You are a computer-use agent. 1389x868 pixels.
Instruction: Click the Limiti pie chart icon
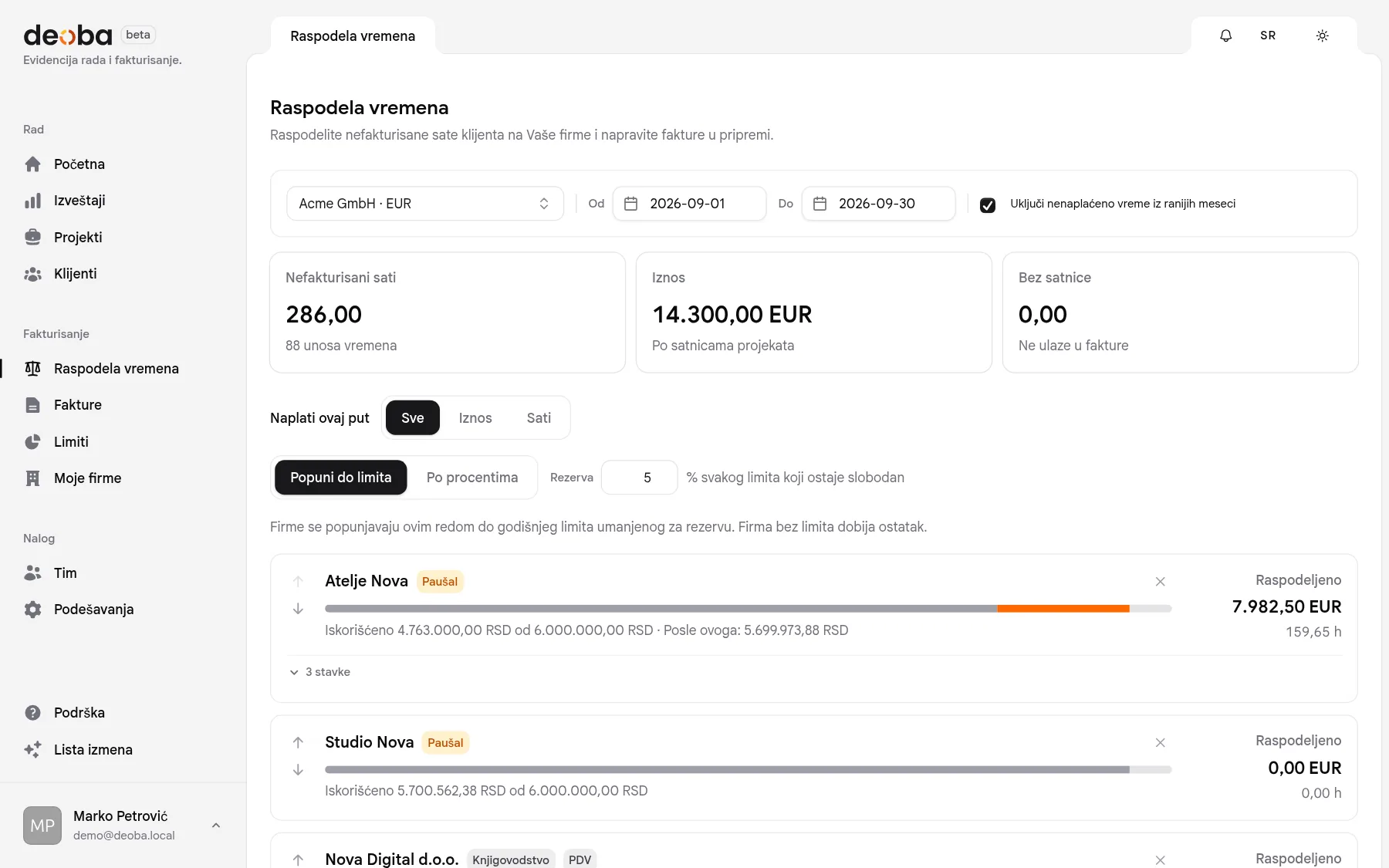(x=32, y=442)
